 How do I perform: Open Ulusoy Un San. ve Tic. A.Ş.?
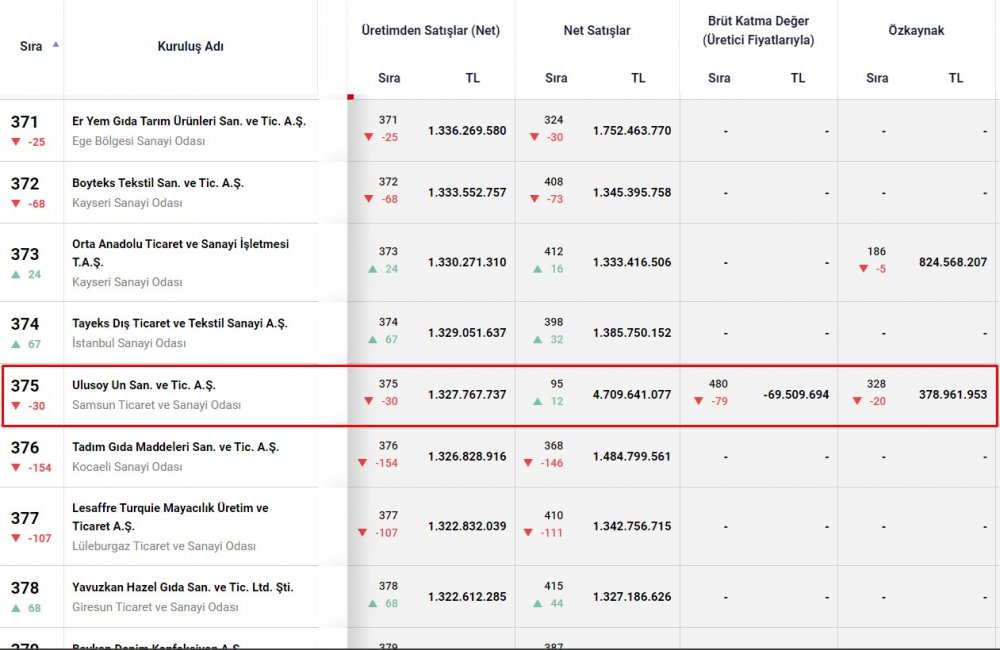[x=143, y=385]
